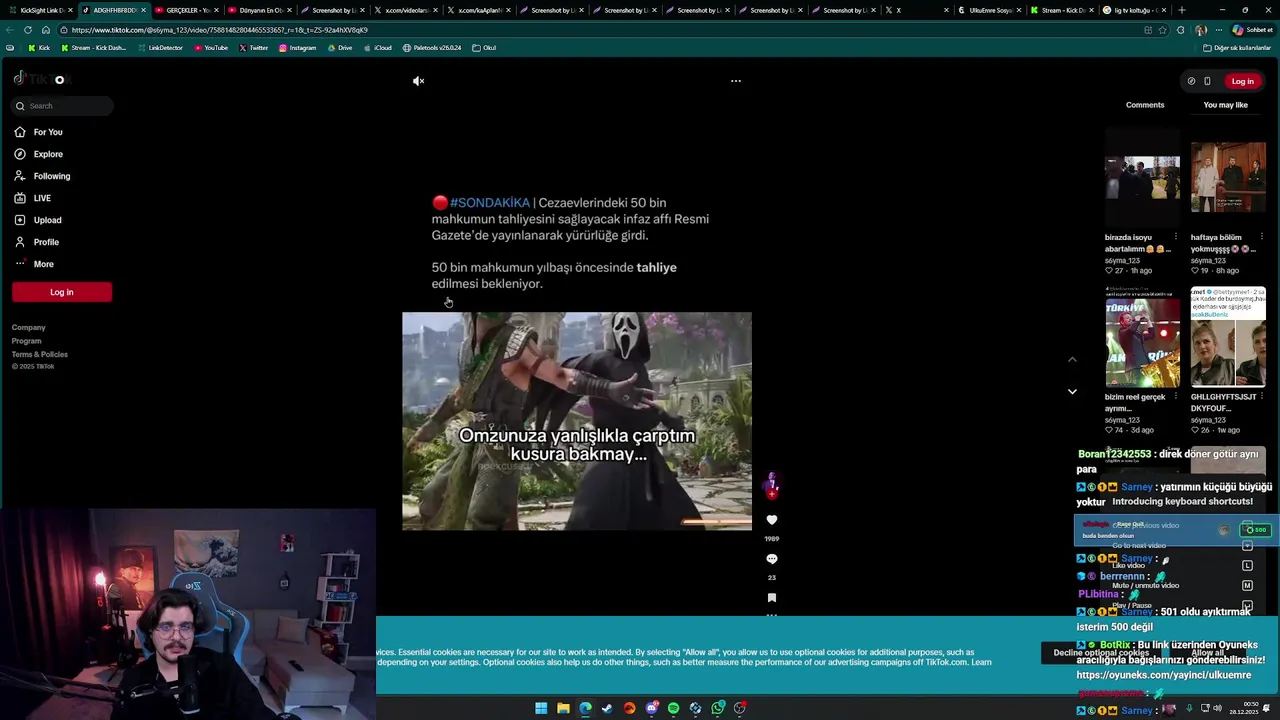The width and height of the screenshot is (1280, 720).
Task: Click the search field in TikTok sidebar
Action: click(x=62, y=106)
